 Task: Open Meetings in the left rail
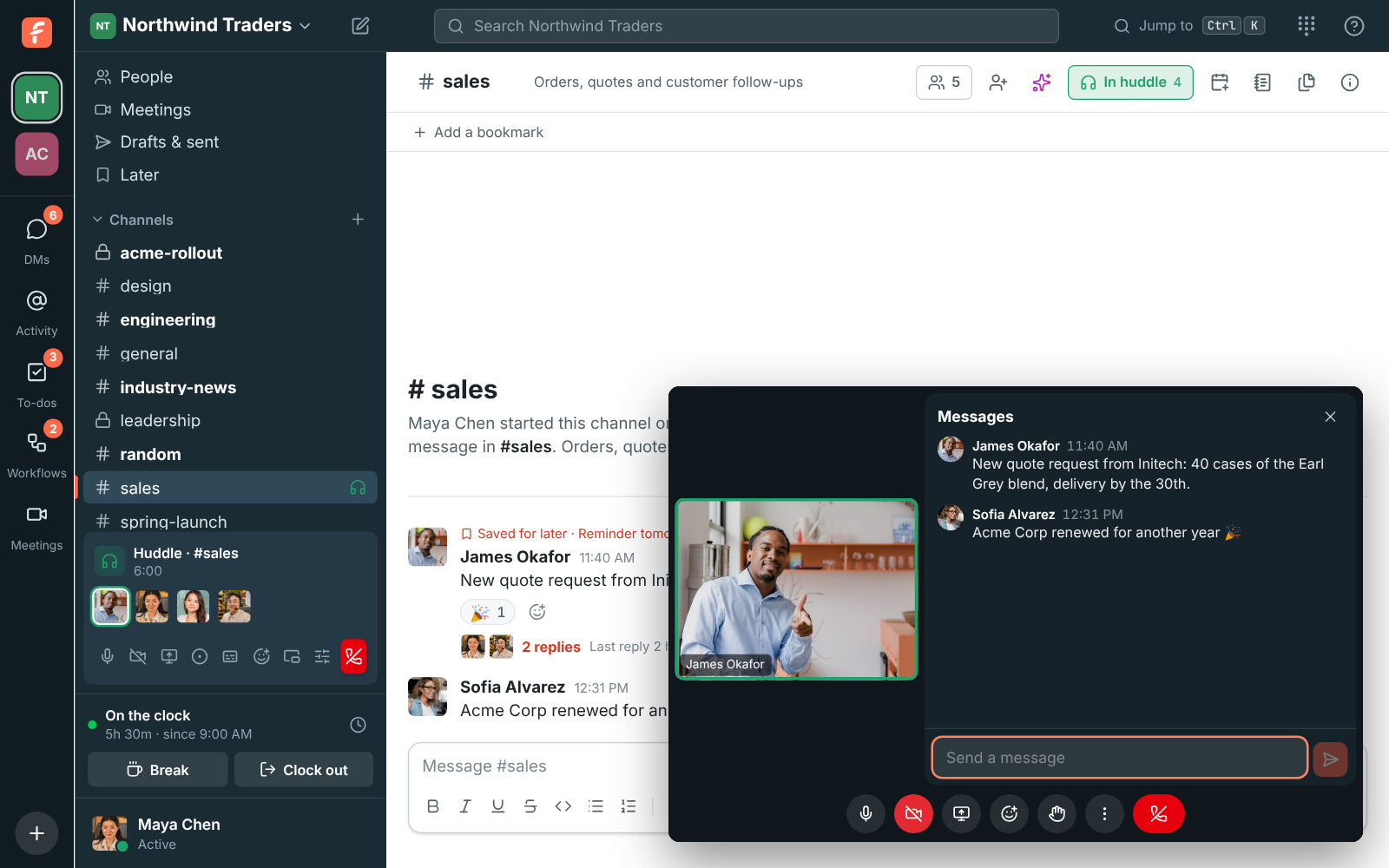click(x=36, y=525)
